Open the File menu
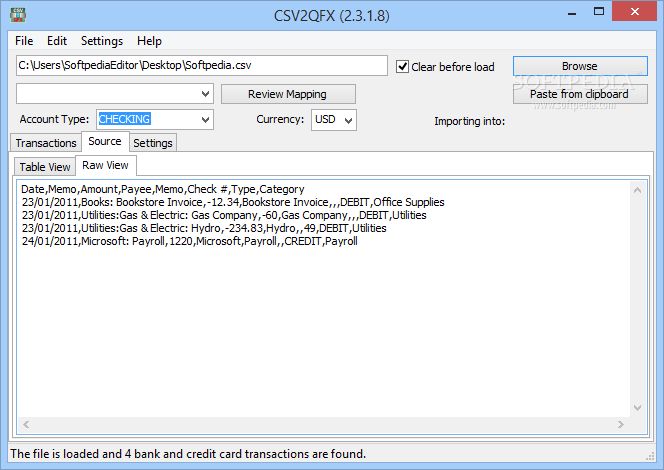 (24, 41)
